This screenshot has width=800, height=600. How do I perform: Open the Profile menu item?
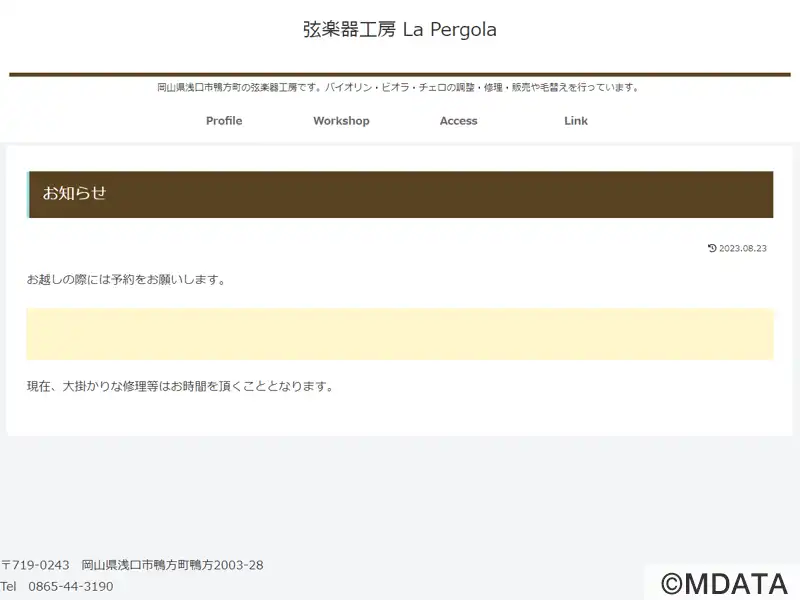click(x=224, y=121)
